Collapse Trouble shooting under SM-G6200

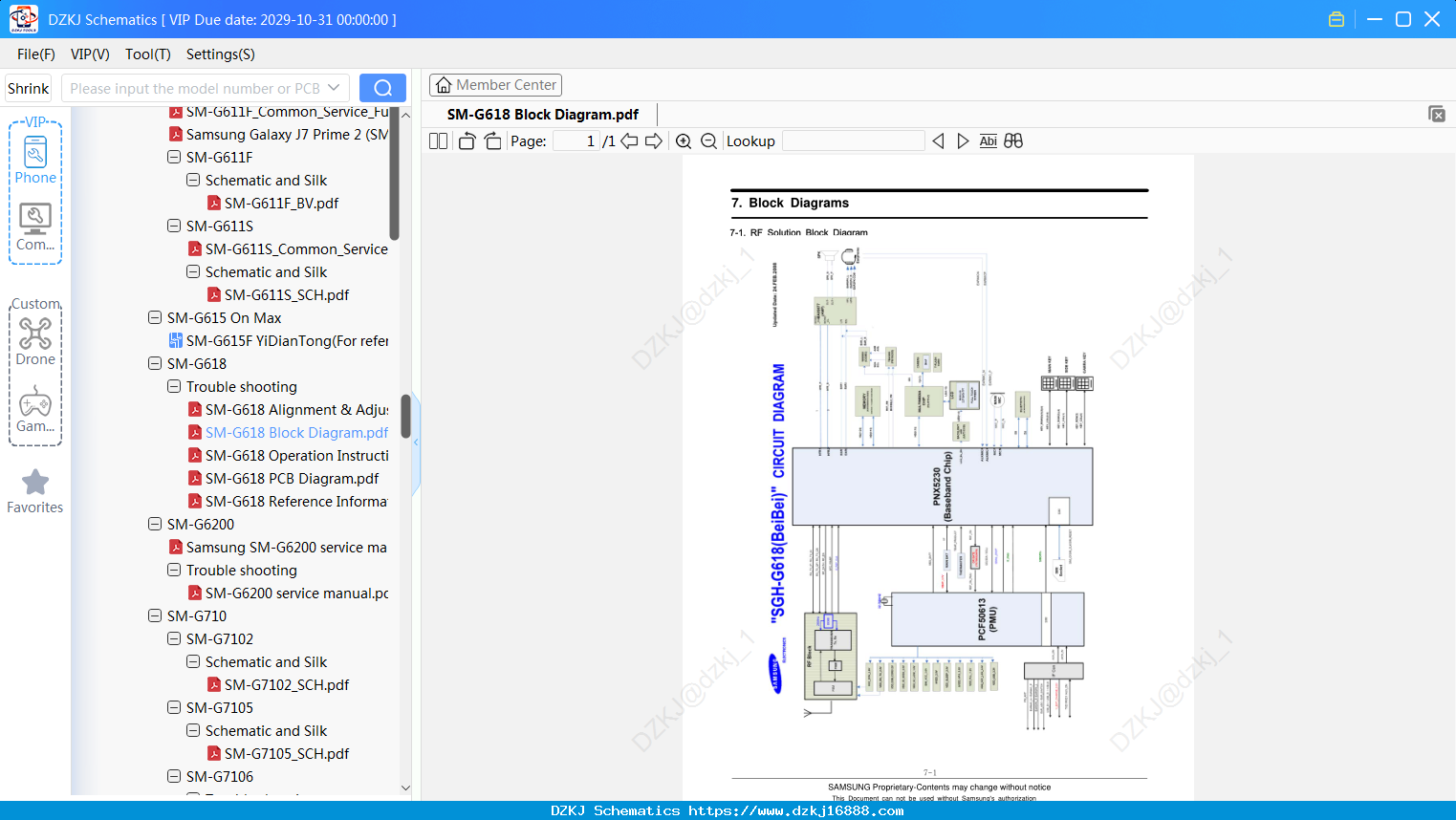[174, 570]
